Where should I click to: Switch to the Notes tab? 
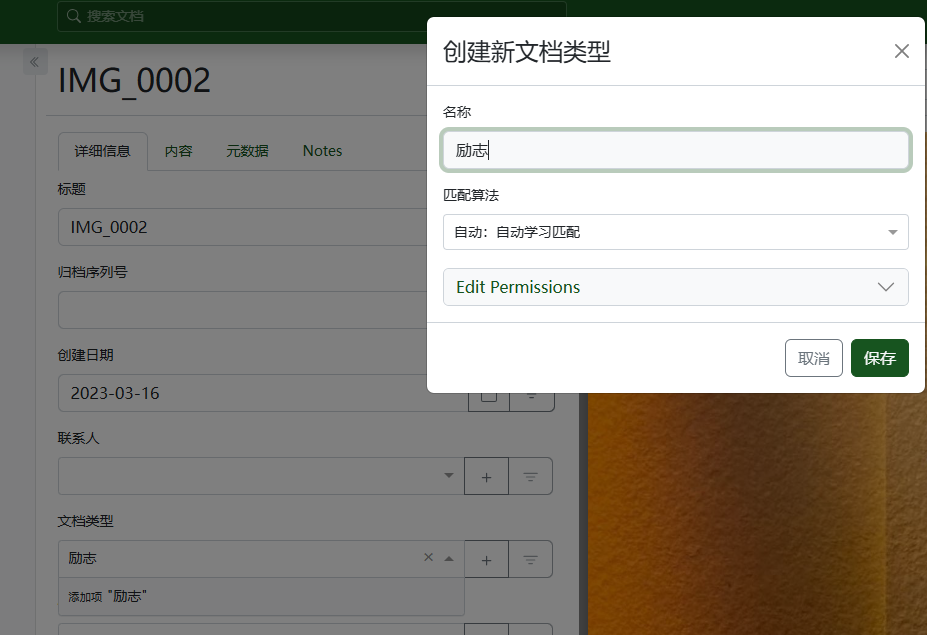pos(322,151)
